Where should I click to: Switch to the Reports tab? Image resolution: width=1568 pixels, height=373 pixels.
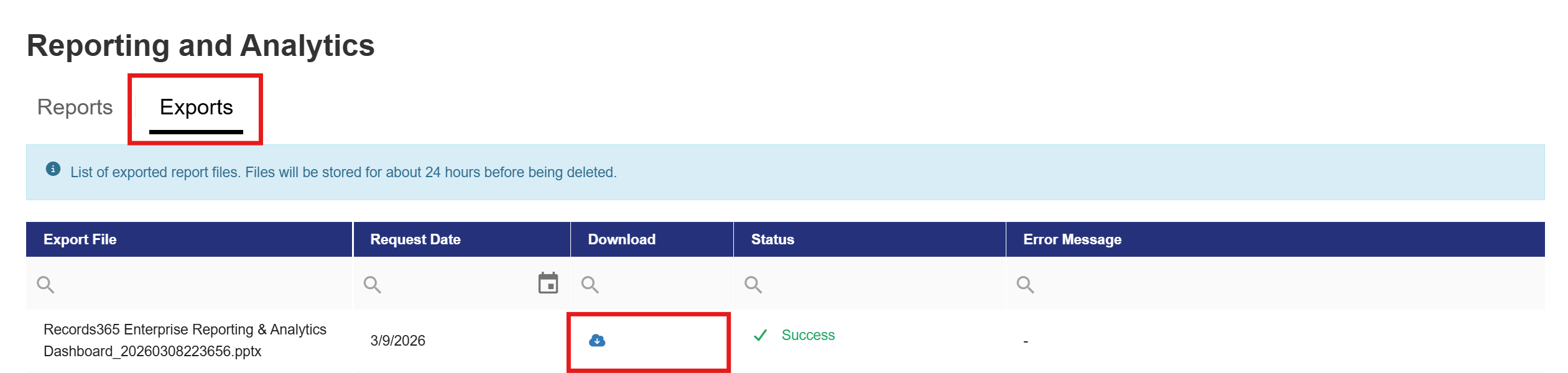75,108
